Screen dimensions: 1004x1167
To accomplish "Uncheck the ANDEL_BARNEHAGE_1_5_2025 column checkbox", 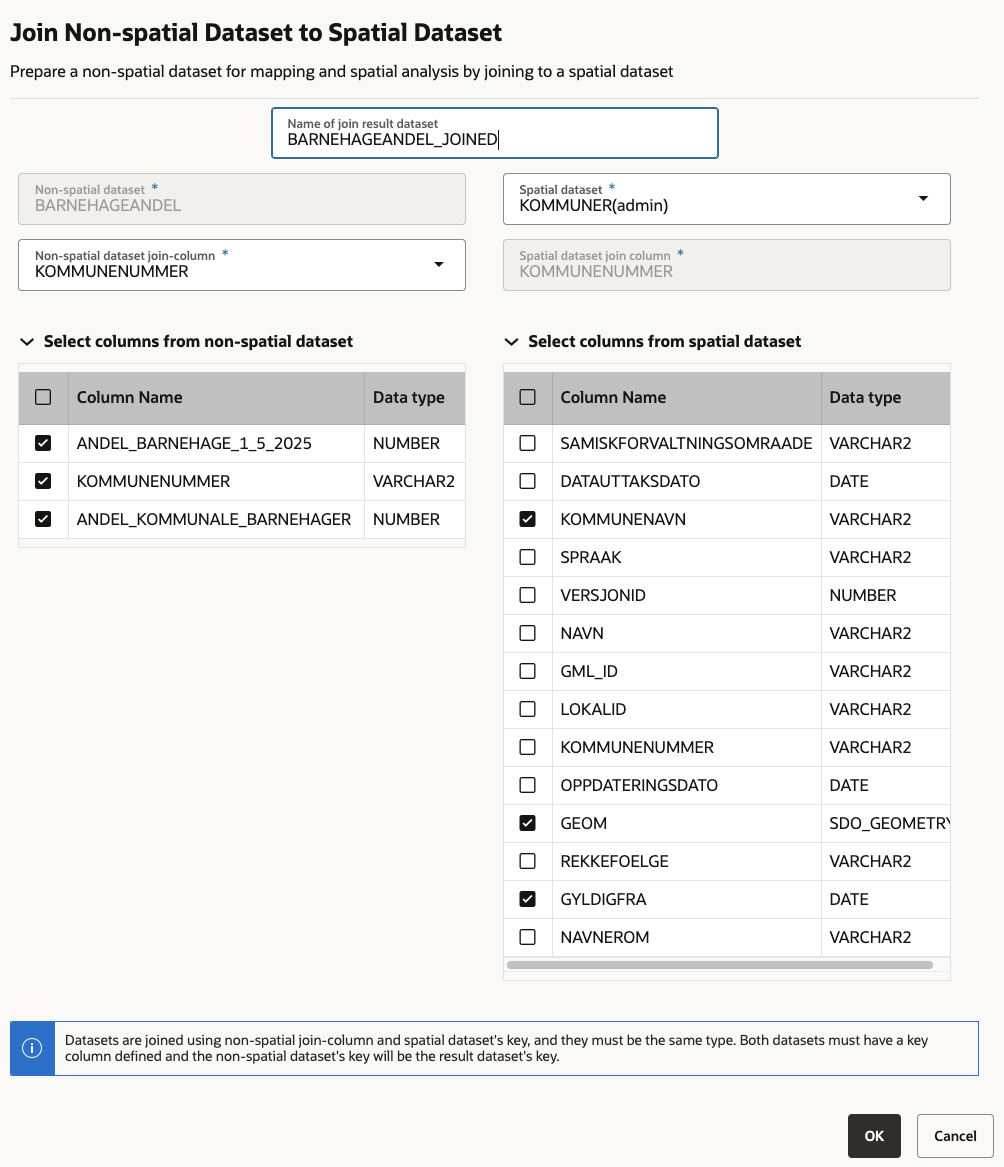I will (43, 444).
